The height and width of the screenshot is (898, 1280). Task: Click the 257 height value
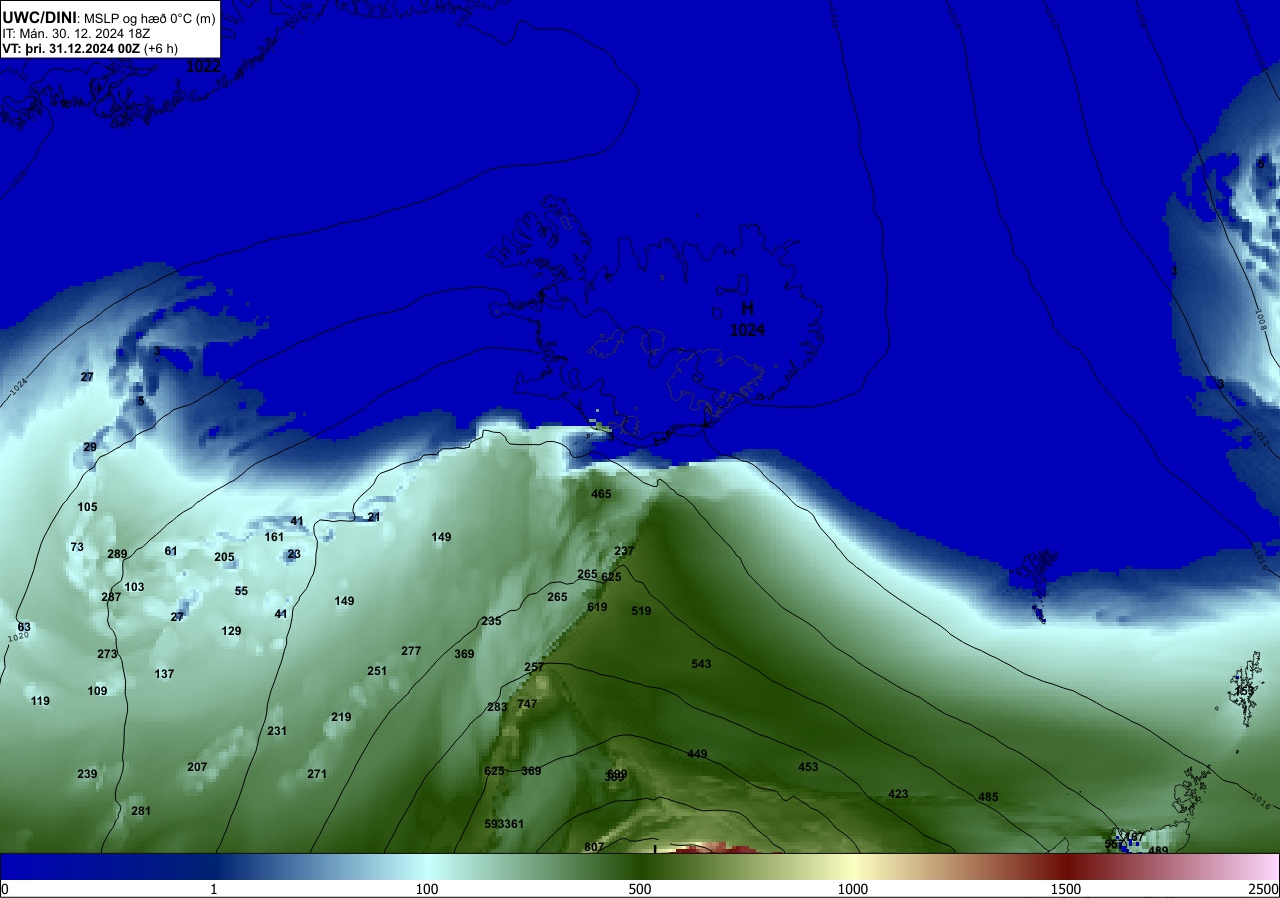pos(534,667)
